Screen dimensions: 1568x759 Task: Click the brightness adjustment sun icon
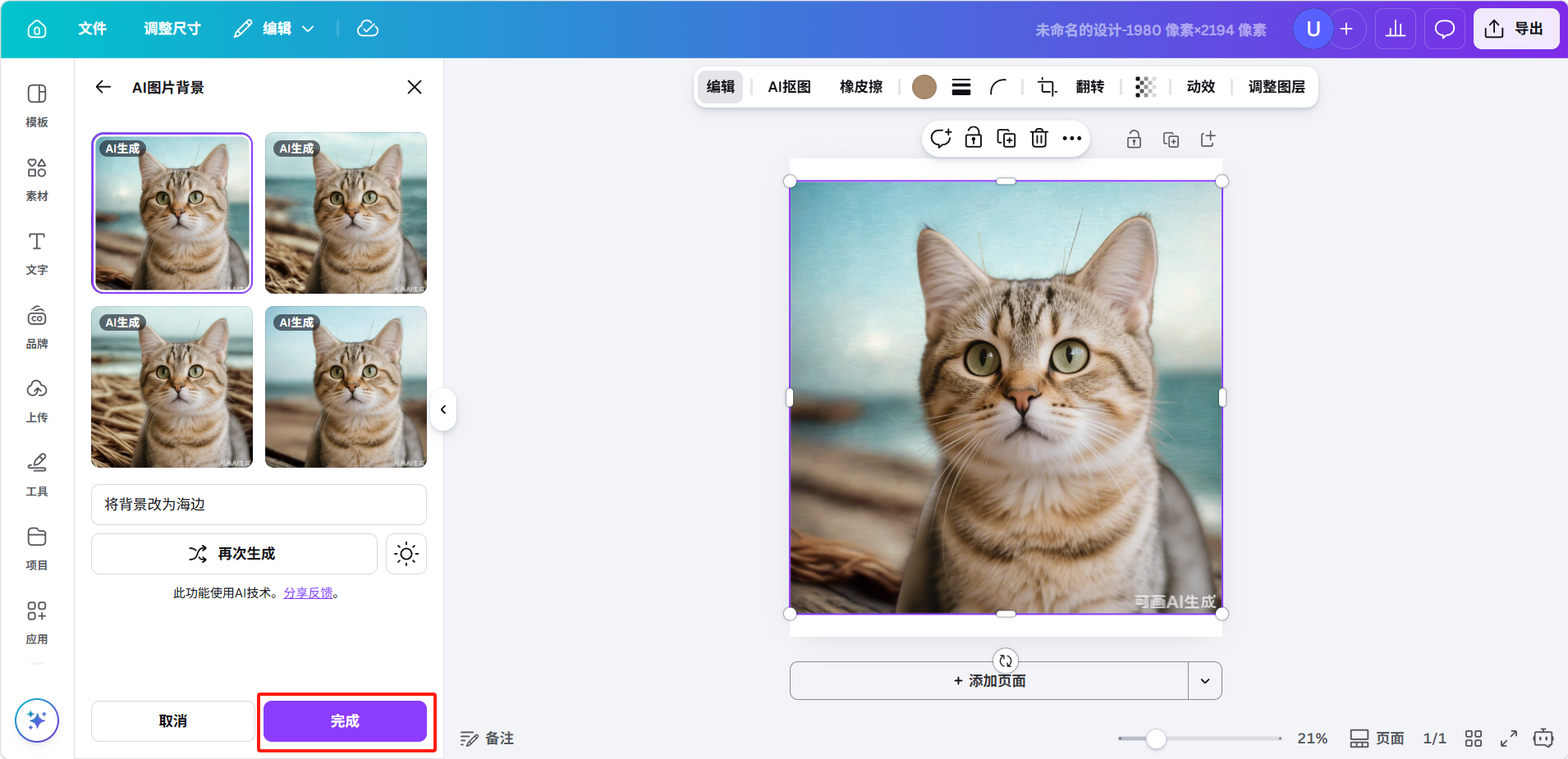click(406, 554)
